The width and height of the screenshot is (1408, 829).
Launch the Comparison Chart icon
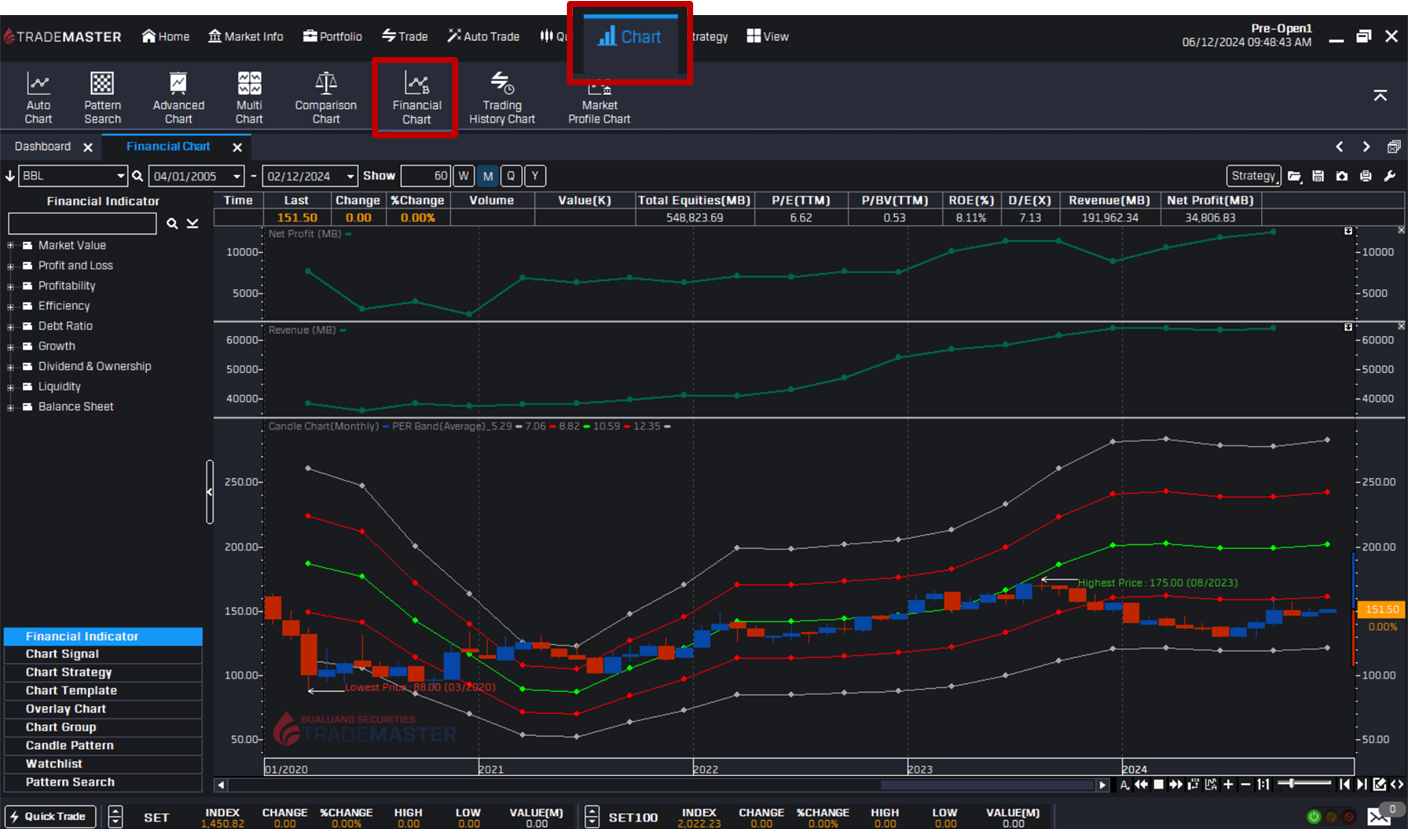(325, 97)
